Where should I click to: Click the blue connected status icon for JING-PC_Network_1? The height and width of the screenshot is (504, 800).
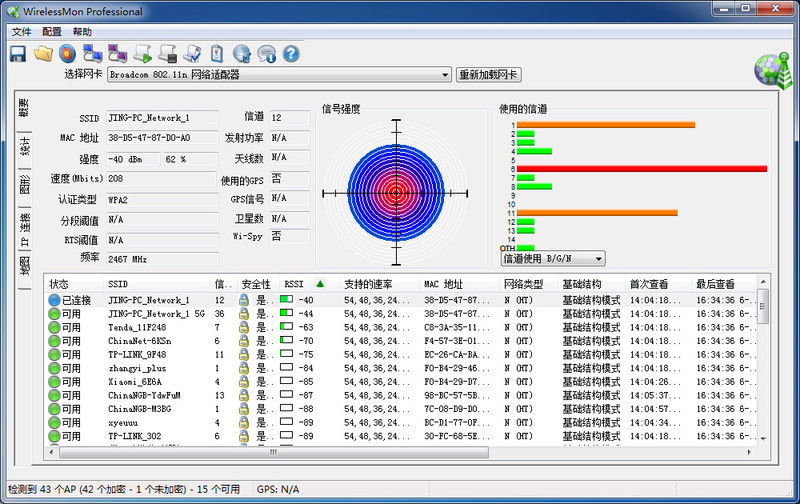pyautogui.click(x=54, y=300)
